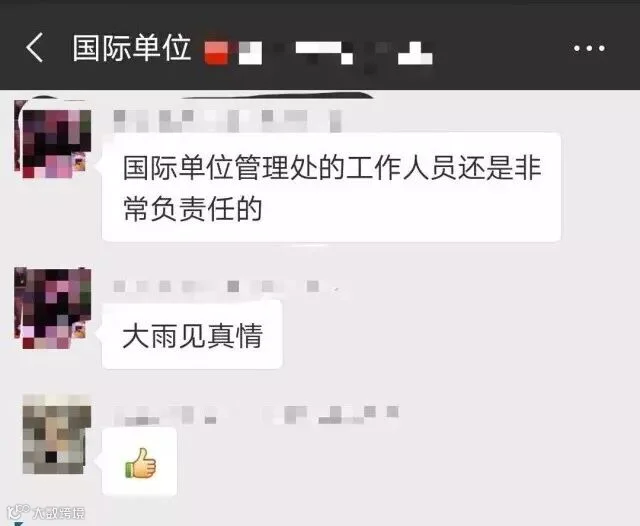The width and height of the screenshot is (640, 526).
Task: Select the 国际单位管理处的工作人员 message bubble
Action: (331, 187)
